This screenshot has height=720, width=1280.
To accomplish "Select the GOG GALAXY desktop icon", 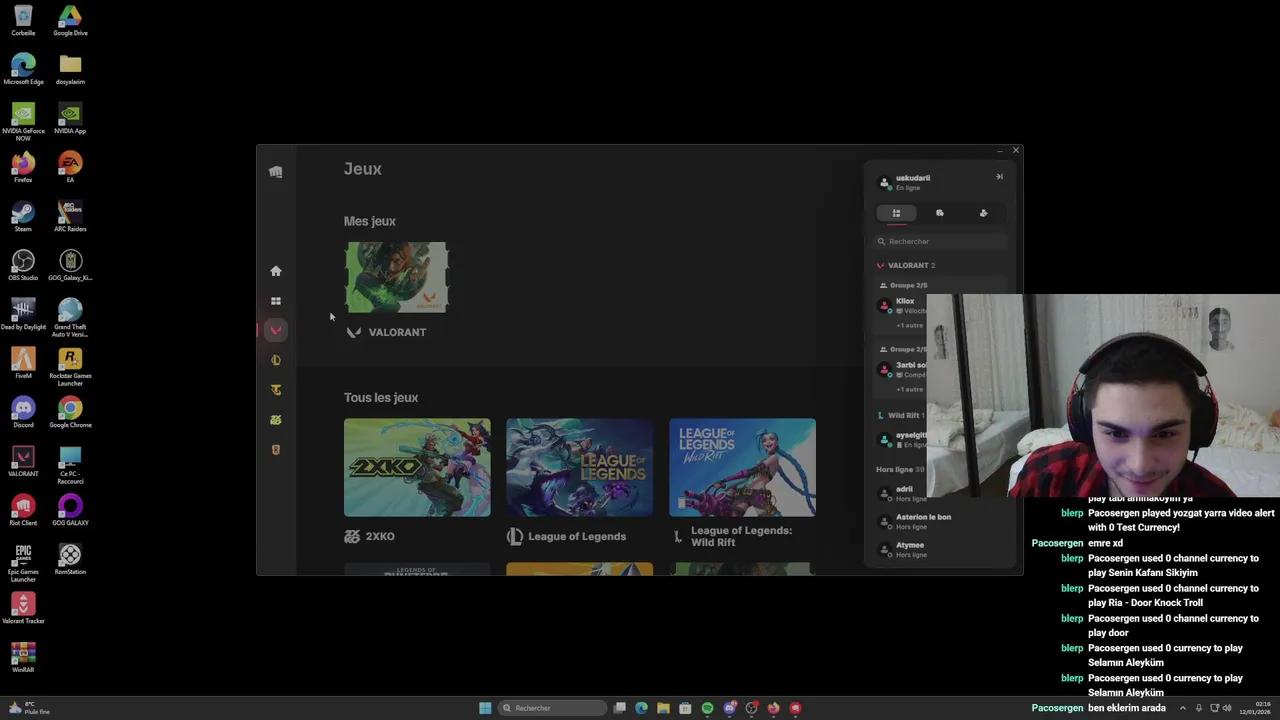I will 70,511.
